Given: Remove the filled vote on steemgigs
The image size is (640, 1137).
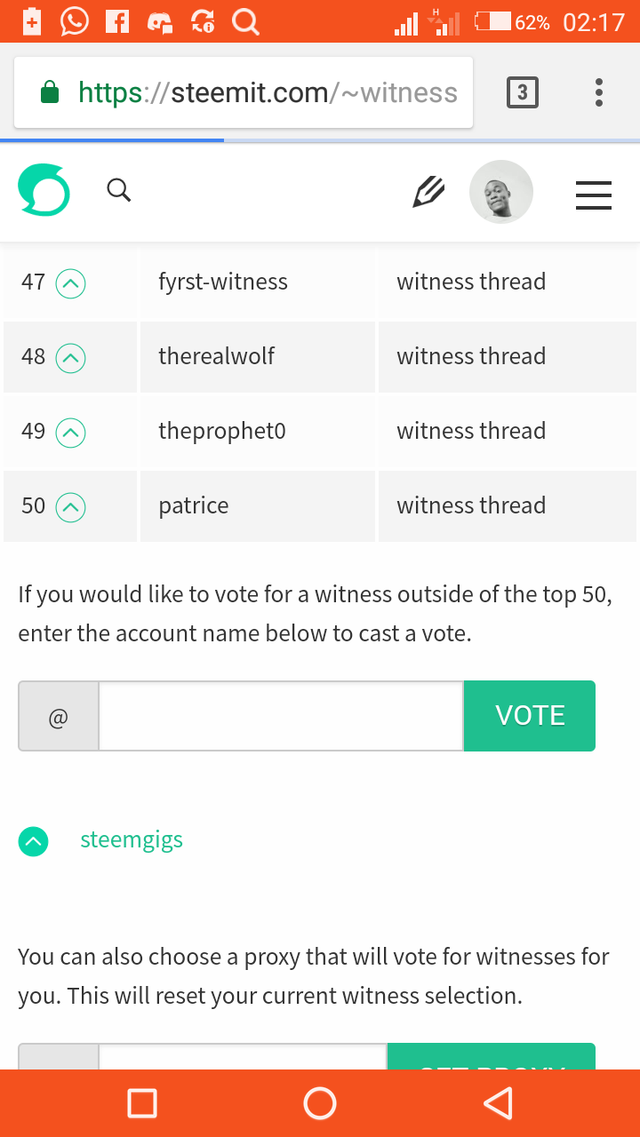Looking at the screenshot, I should point(33,841).
